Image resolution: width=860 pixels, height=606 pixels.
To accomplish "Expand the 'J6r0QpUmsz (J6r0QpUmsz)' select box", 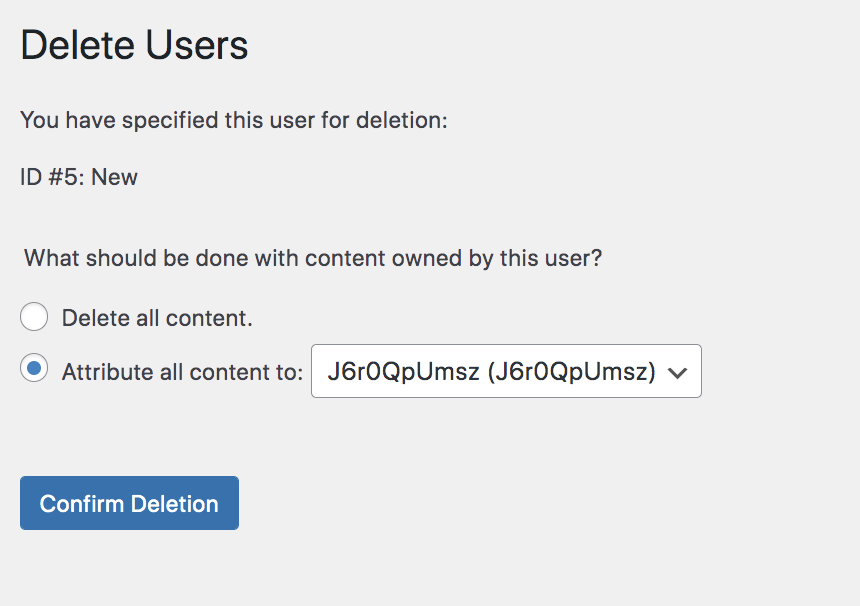I will (505, 370).
